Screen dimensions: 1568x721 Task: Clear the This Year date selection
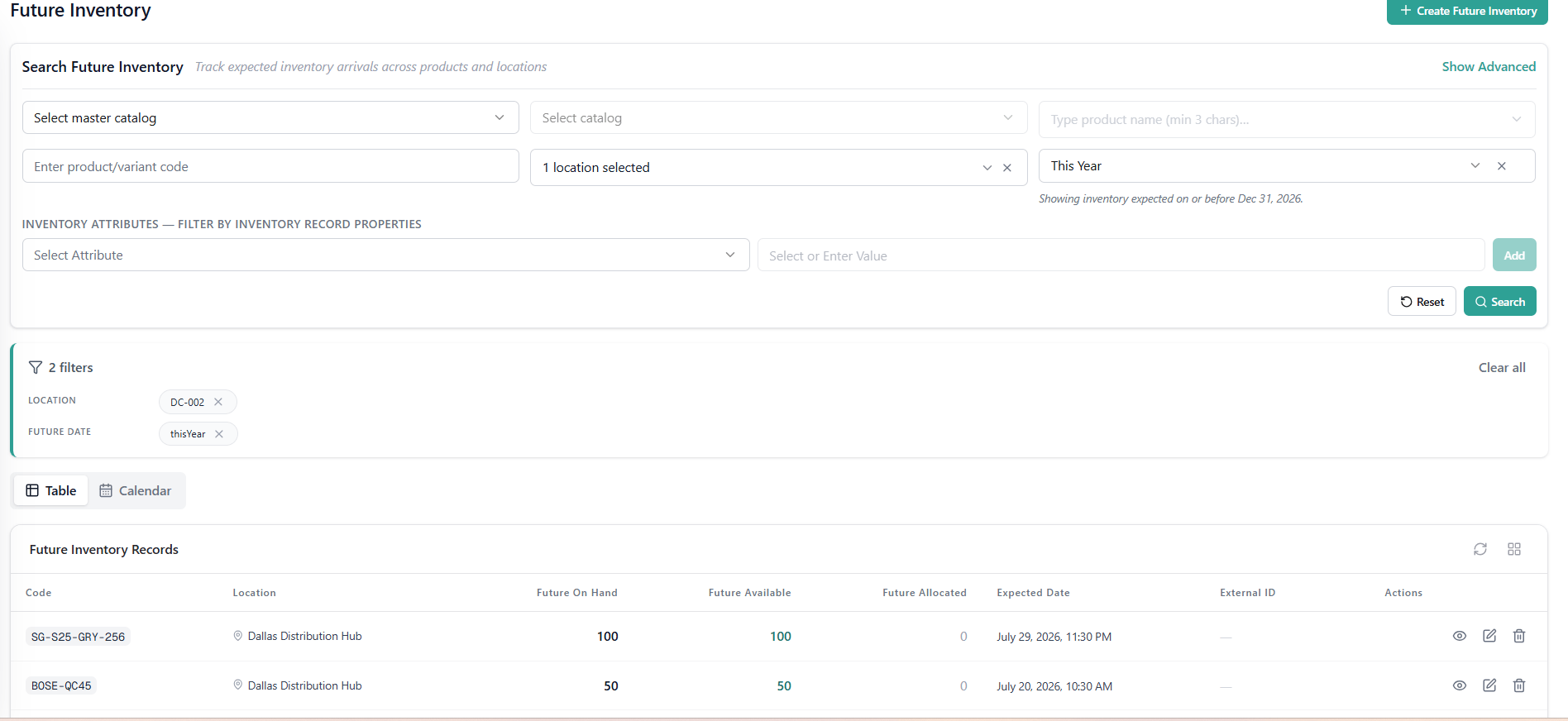1502,166
